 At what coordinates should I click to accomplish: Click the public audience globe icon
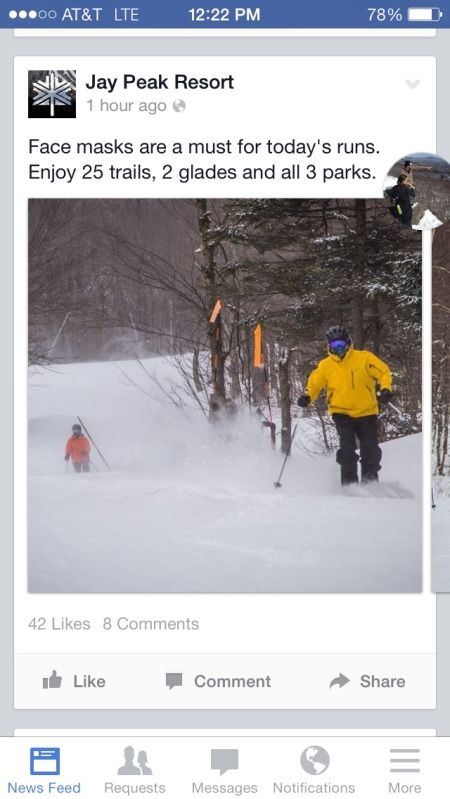179,106
